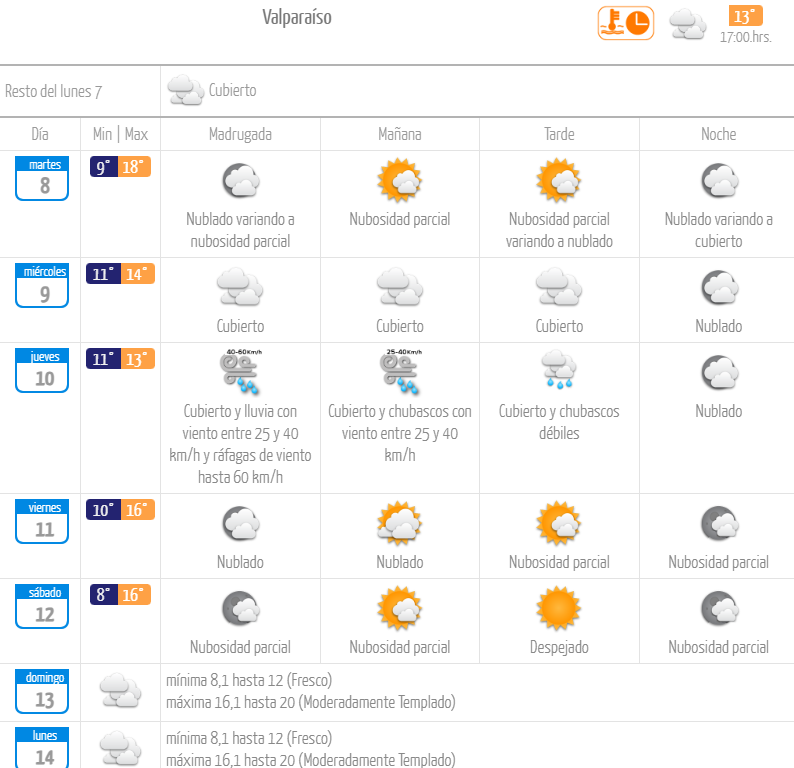794x768 pixels.
Task: Click 'Nubosidad parcial variando a nublado' text
Action: pos(559,230)
